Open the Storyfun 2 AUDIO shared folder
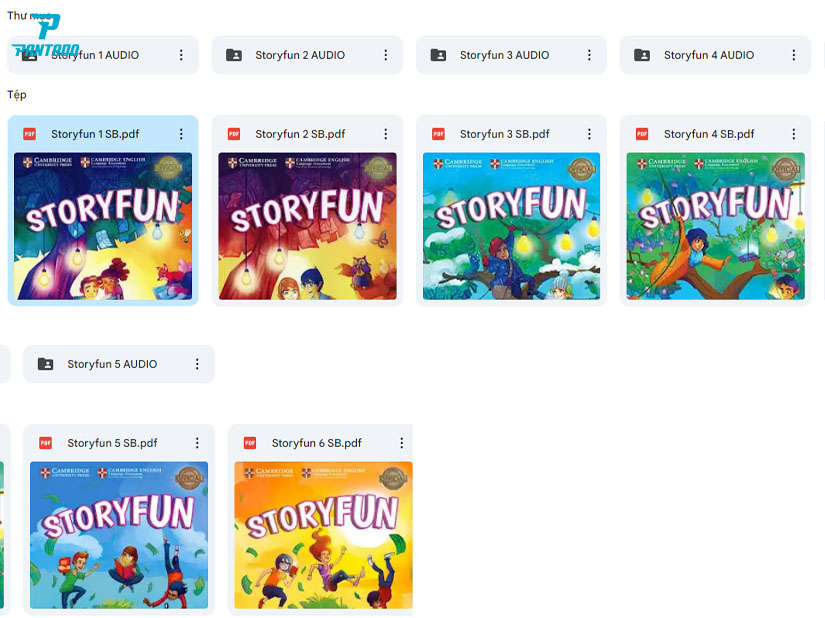The width and height of the screenshot is (825, 618). tap(299, 55)
